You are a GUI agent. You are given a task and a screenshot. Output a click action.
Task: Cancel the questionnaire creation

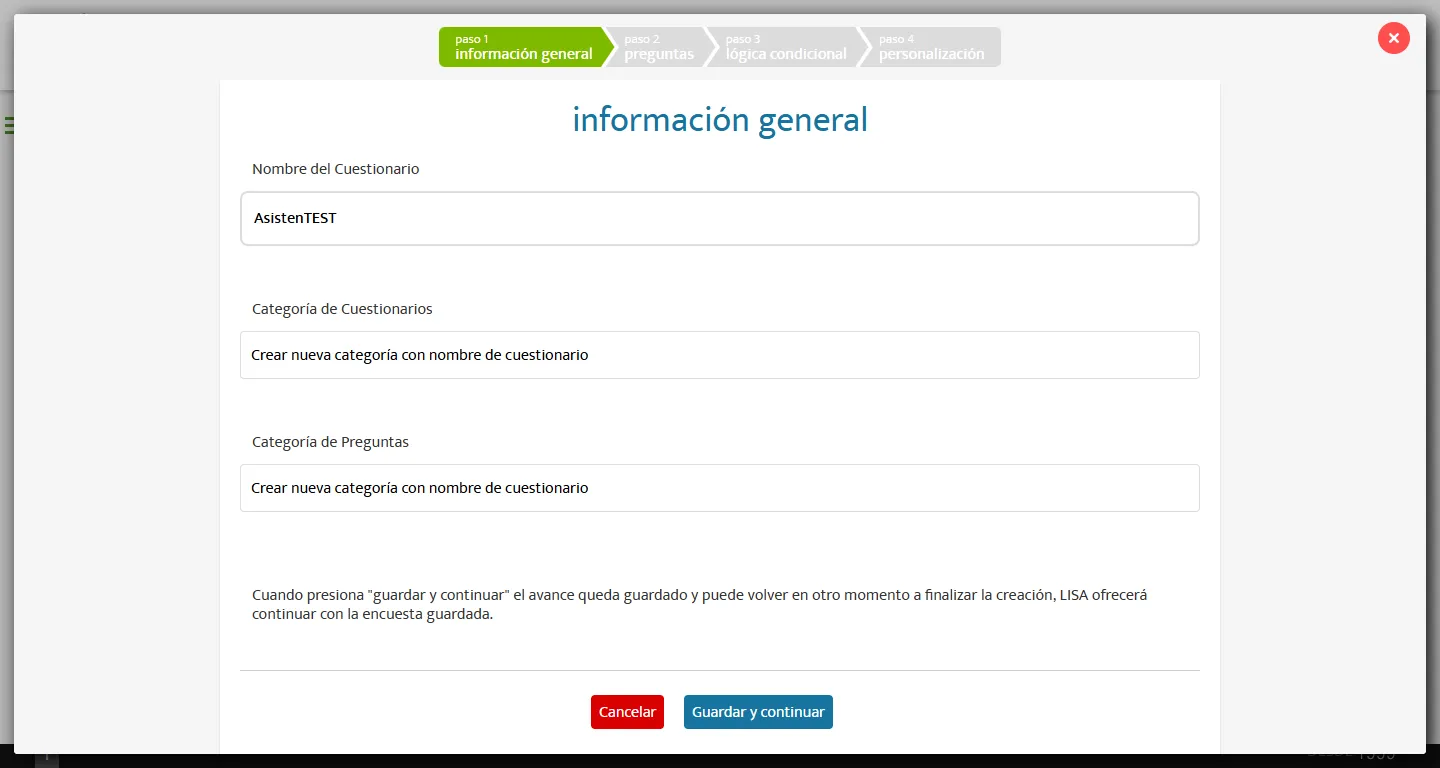pos(627,711)
